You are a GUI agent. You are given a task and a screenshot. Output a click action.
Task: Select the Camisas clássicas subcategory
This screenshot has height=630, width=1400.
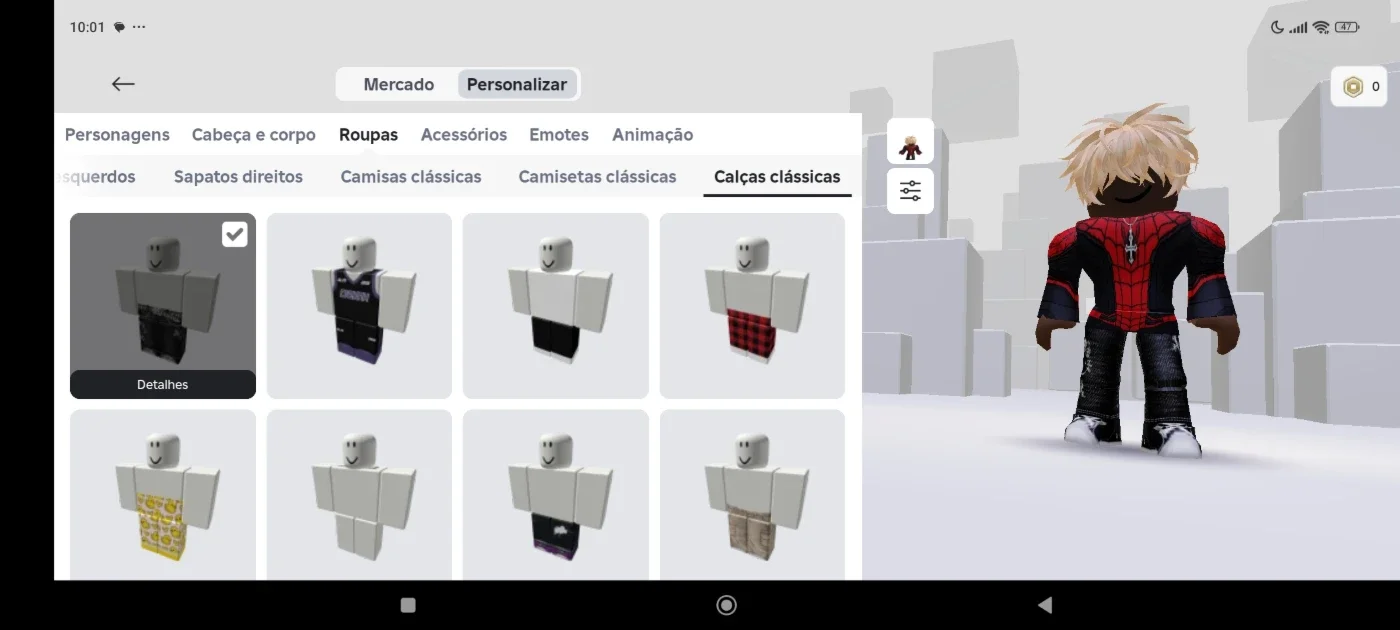[x=411, y=176]
